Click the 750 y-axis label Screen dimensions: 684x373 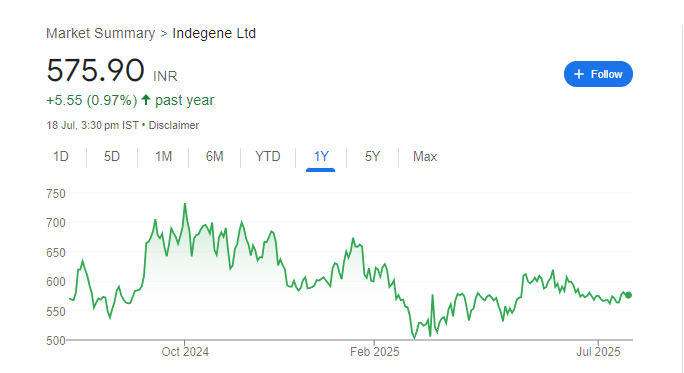56,194
